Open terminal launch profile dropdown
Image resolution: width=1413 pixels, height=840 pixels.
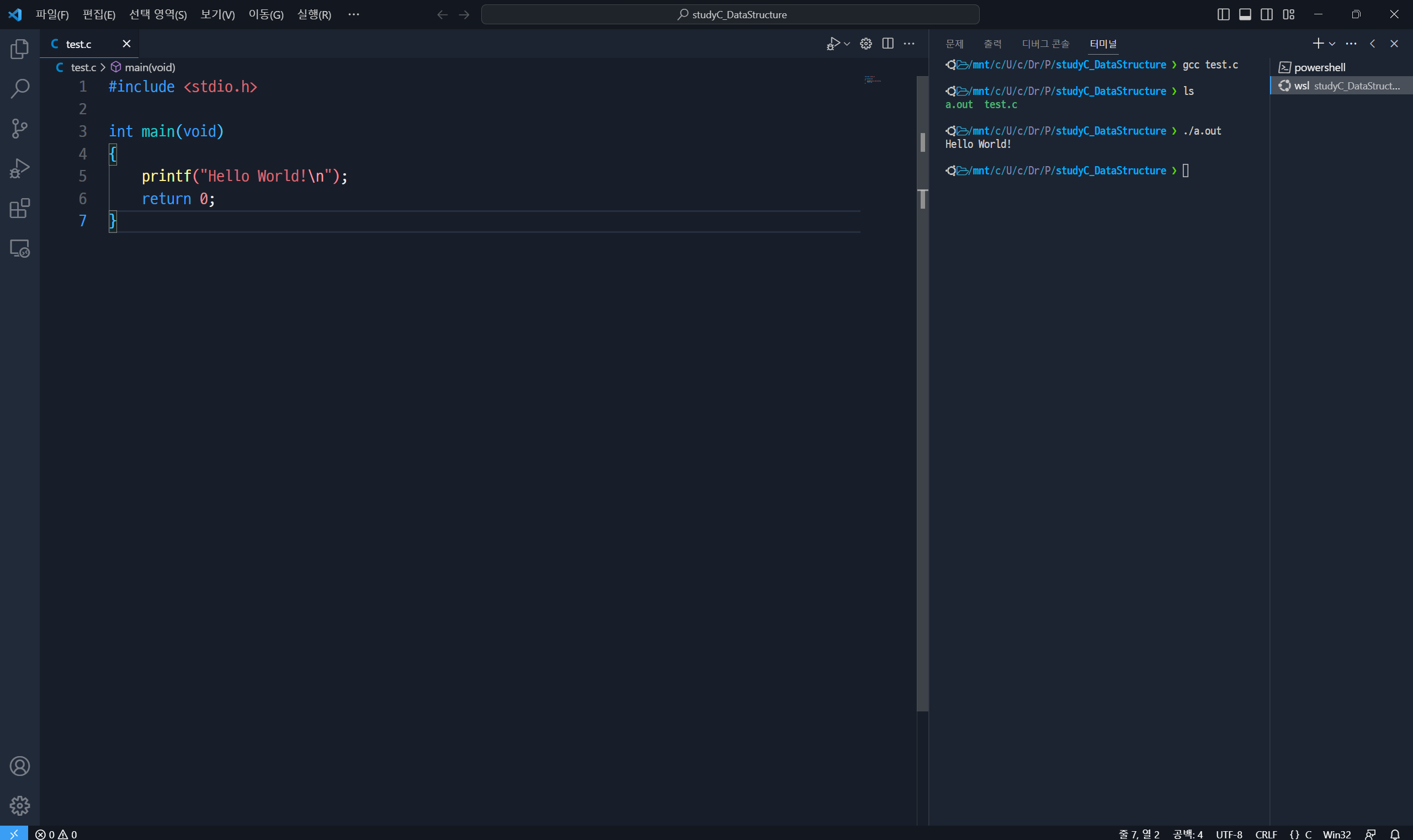1332,44
